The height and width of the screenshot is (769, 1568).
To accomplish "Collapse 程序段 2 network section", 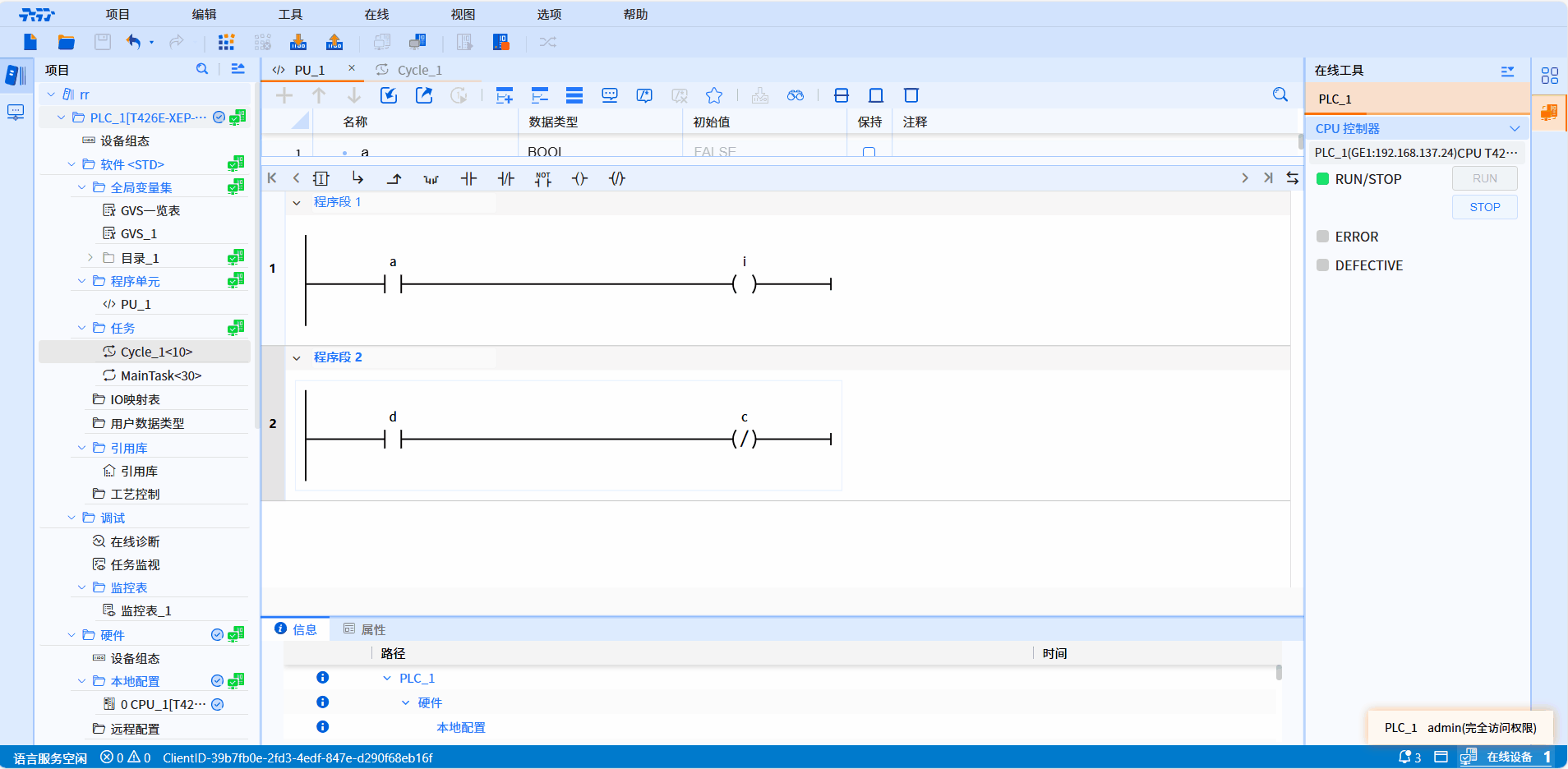I will point(297,357).
